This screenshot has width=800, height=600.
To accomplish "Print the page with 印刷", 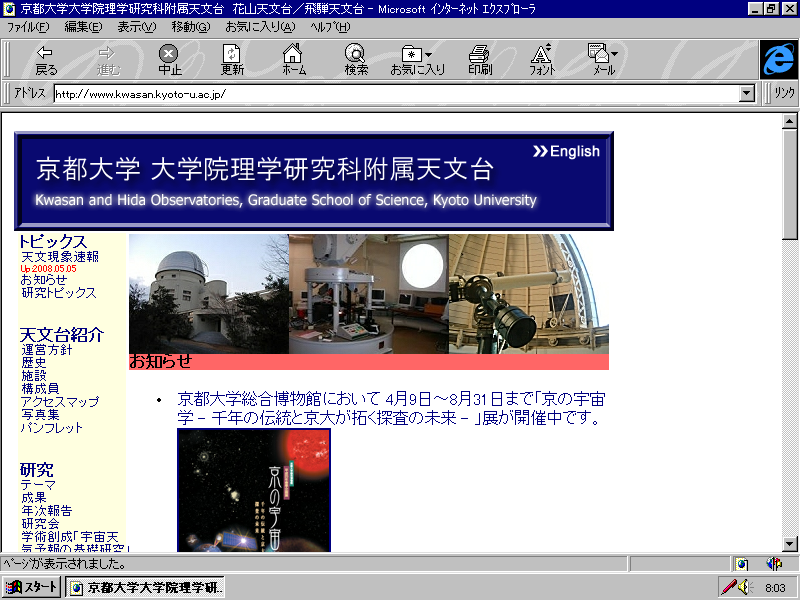I will pyautogui.click(x=480, y=60).
